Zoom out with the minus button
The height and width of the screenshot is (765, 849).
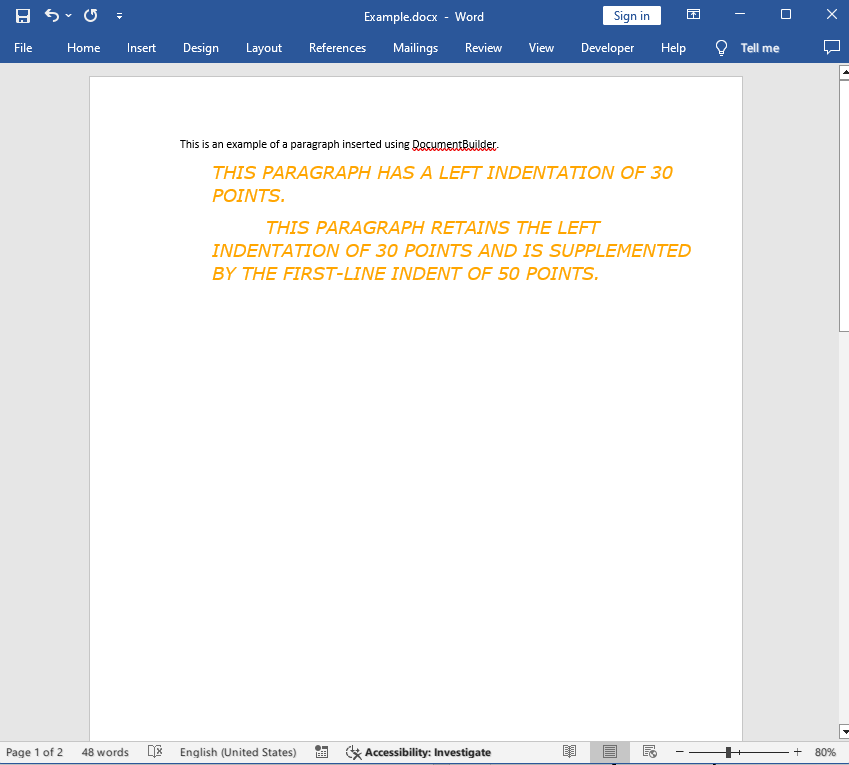pyautogui.click(x=680, y=751)
